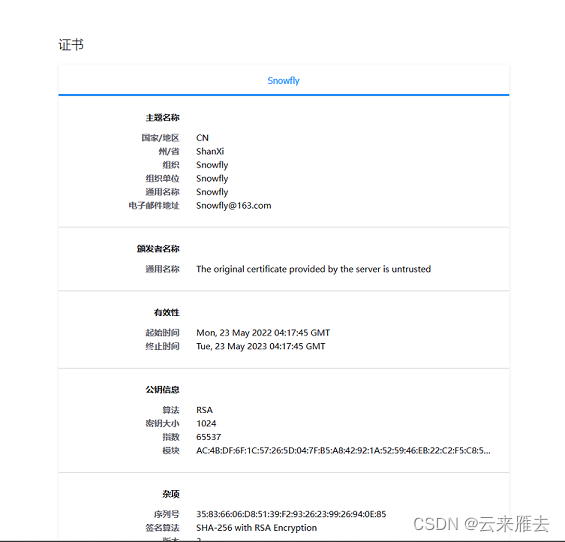Image resolution: width=565 pixels, height=542 pixels.
Task: Click the 算法 label
Action: [x=171, y=410]
